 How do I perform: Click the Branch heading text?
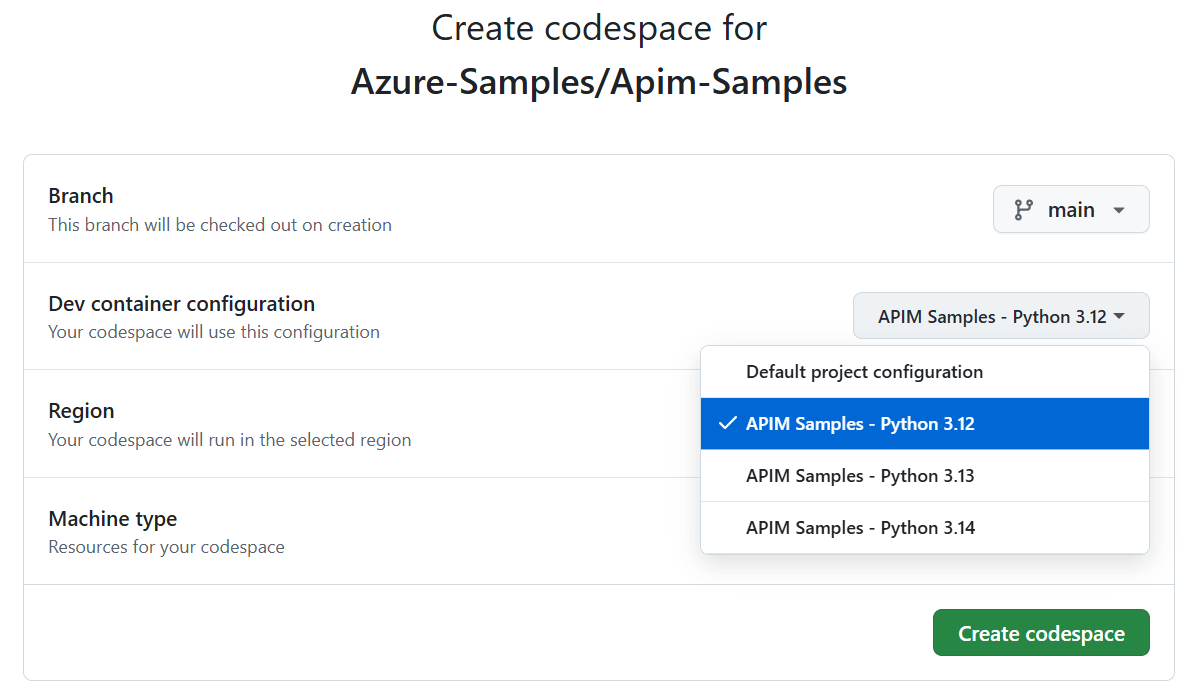point(81,196)
